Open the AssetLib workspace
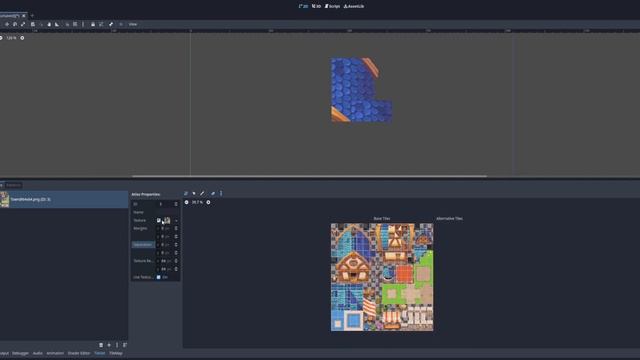The image size is (640, 360). coord(354,6)
